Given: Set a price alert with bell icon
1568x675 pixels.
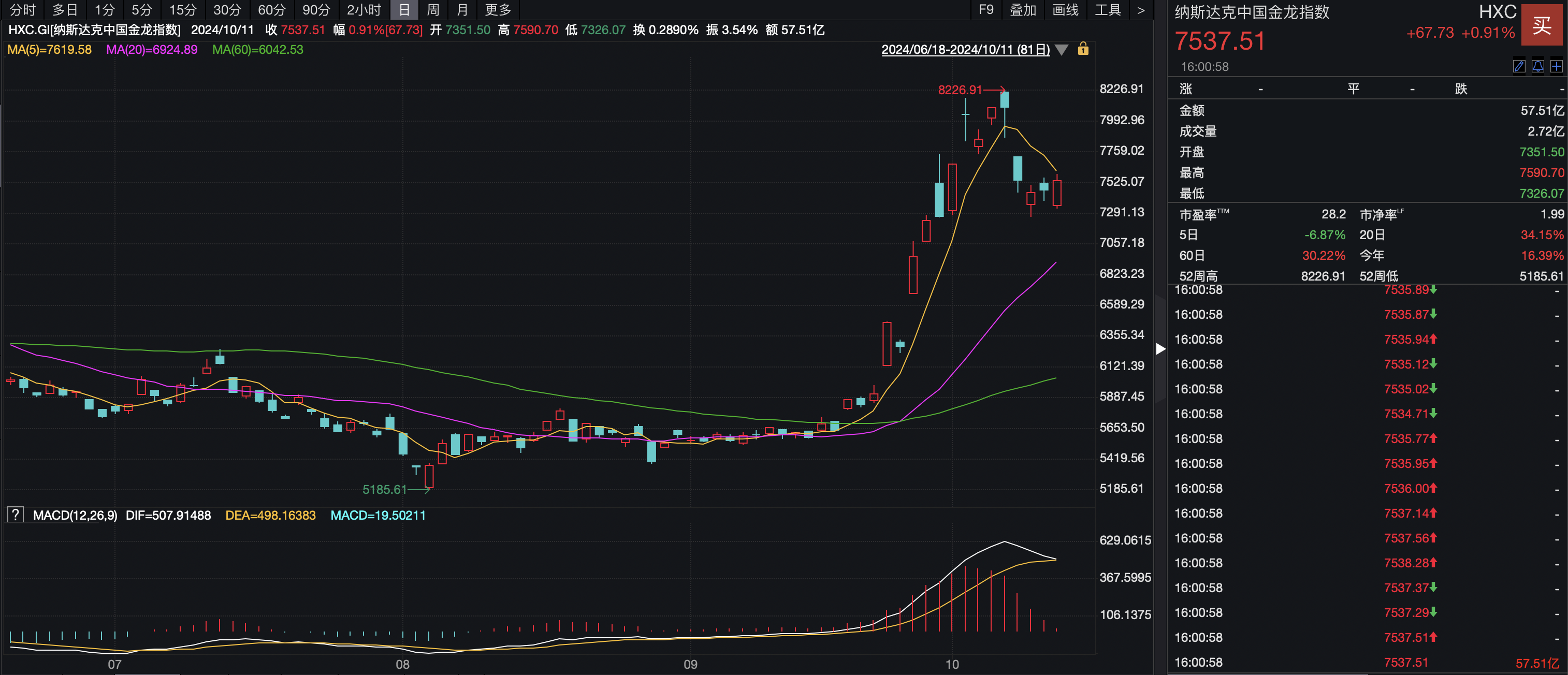Looking at the screenshot, I should [x=1537, y=66].
